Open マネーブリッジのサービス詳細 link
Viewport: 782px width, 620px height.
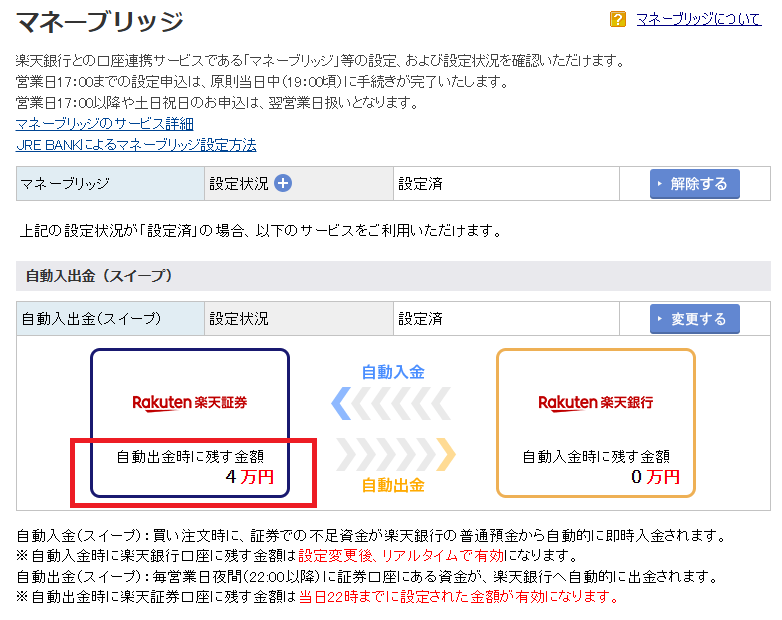coord(105,124)
